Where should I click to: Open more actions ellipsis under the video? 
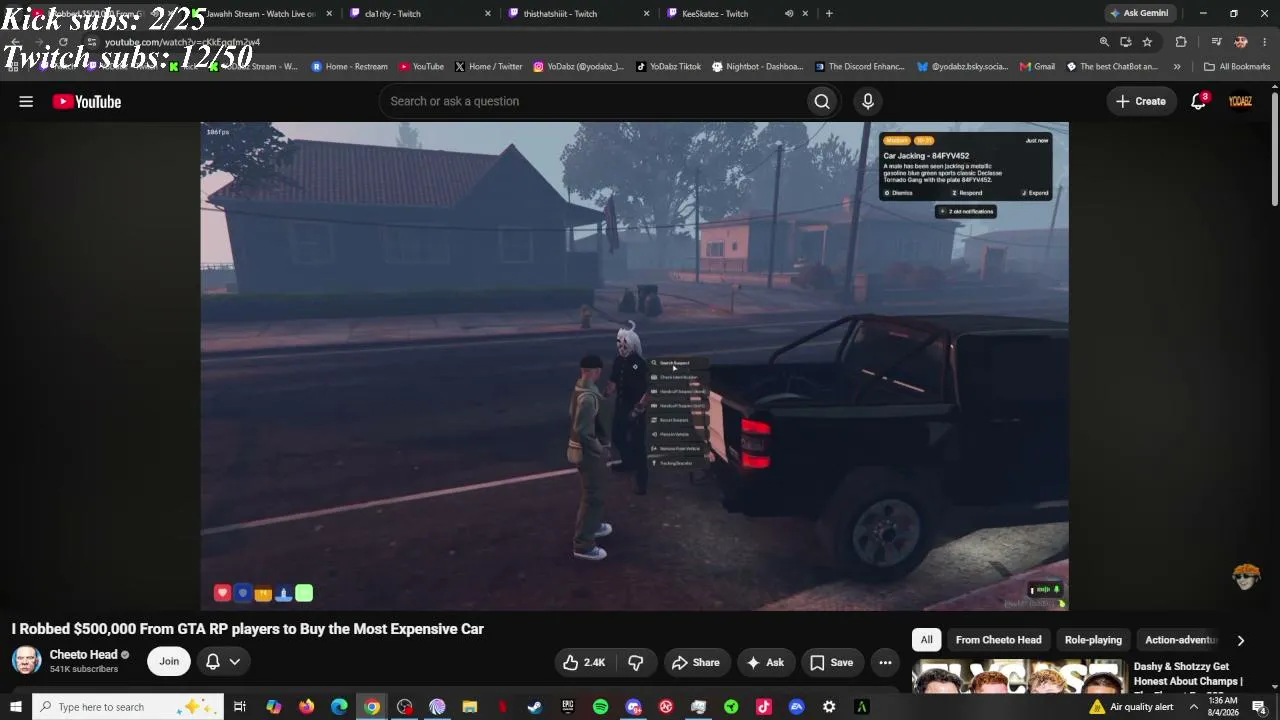pyautogui.click(x=885, y=662)
